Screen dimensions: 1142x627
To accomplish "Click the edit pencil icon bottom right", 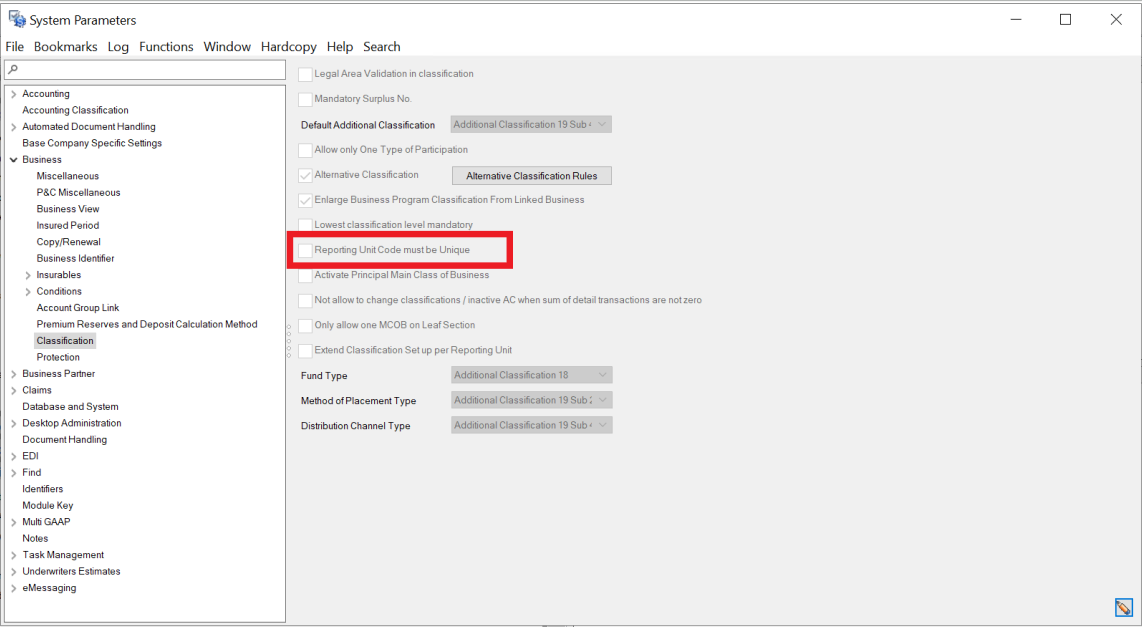I will [1123, 607].
